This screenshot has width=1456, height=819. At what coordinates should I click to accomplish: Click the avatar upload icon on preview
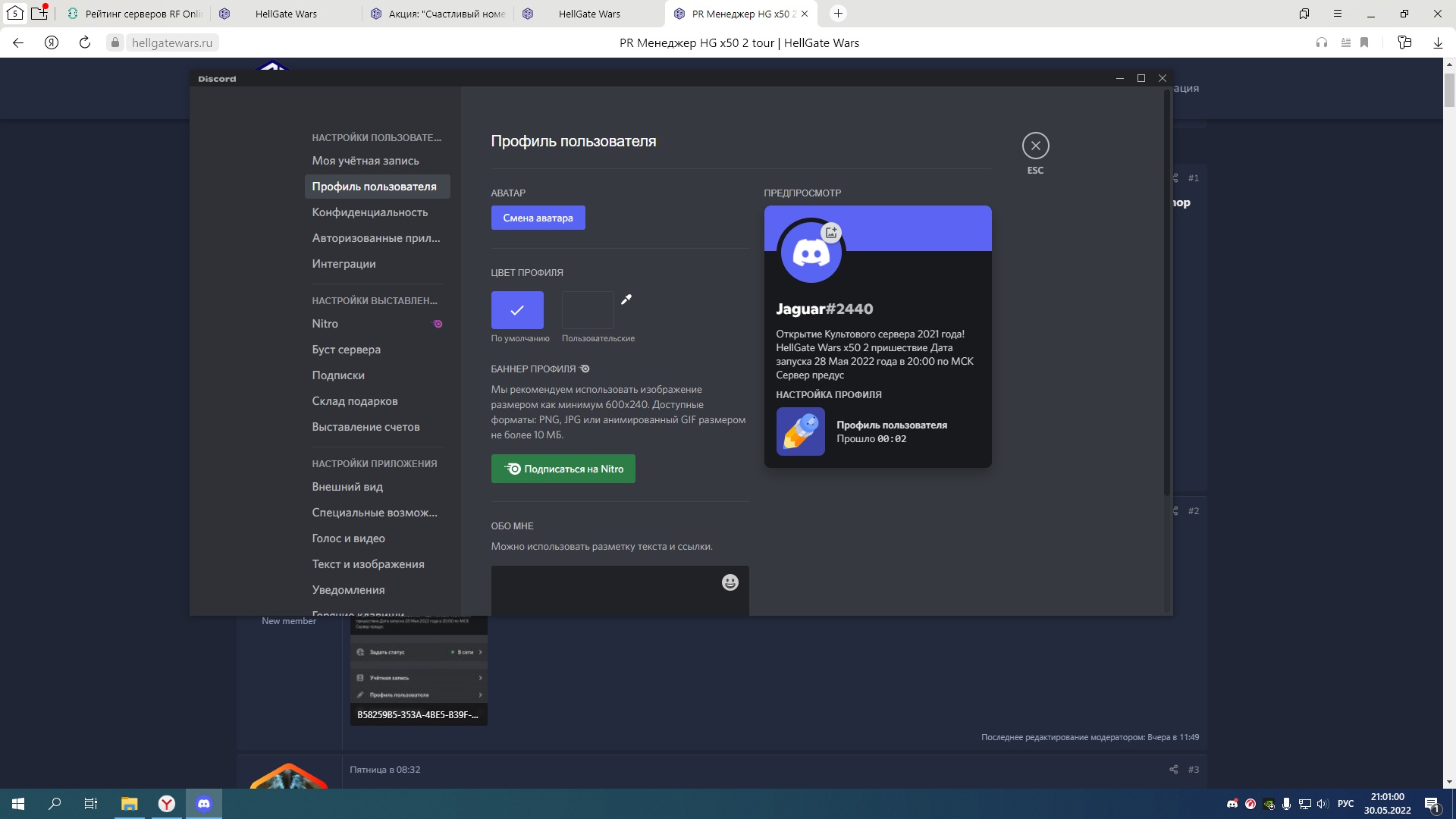(x=831, y=233)
